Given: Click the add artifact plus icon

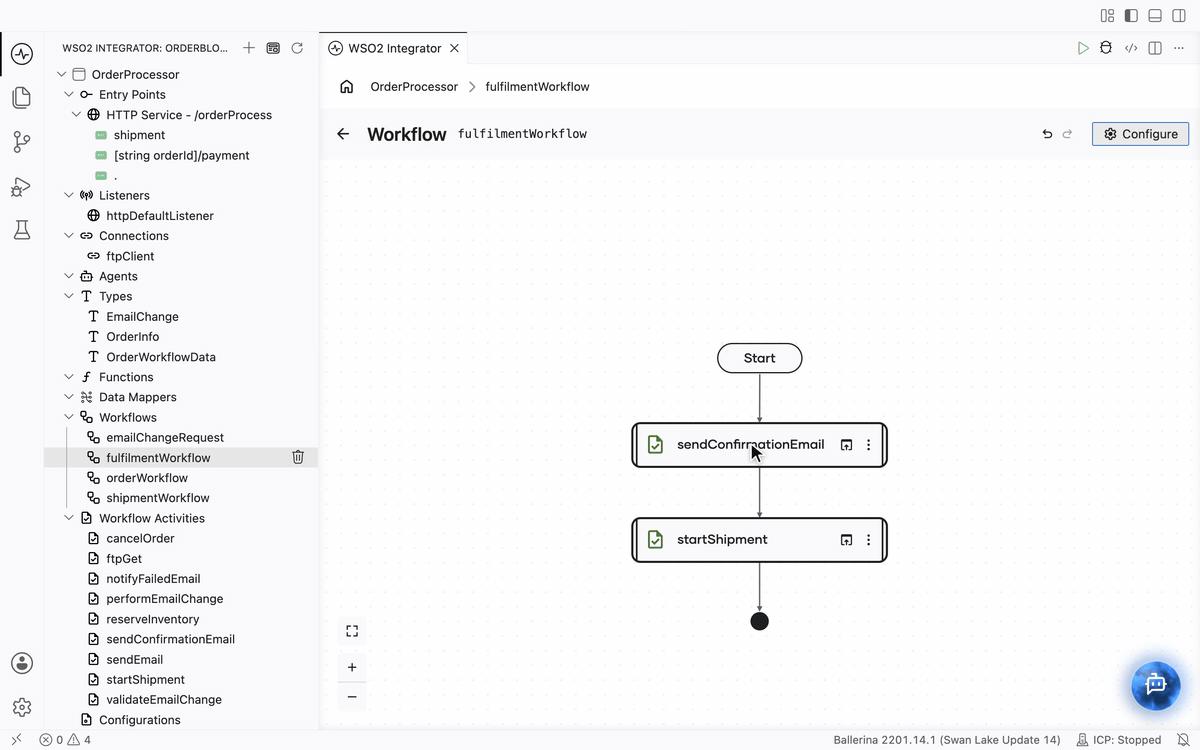Looking at the screenshot, I should pyautogui.click(x=249, y=48).
